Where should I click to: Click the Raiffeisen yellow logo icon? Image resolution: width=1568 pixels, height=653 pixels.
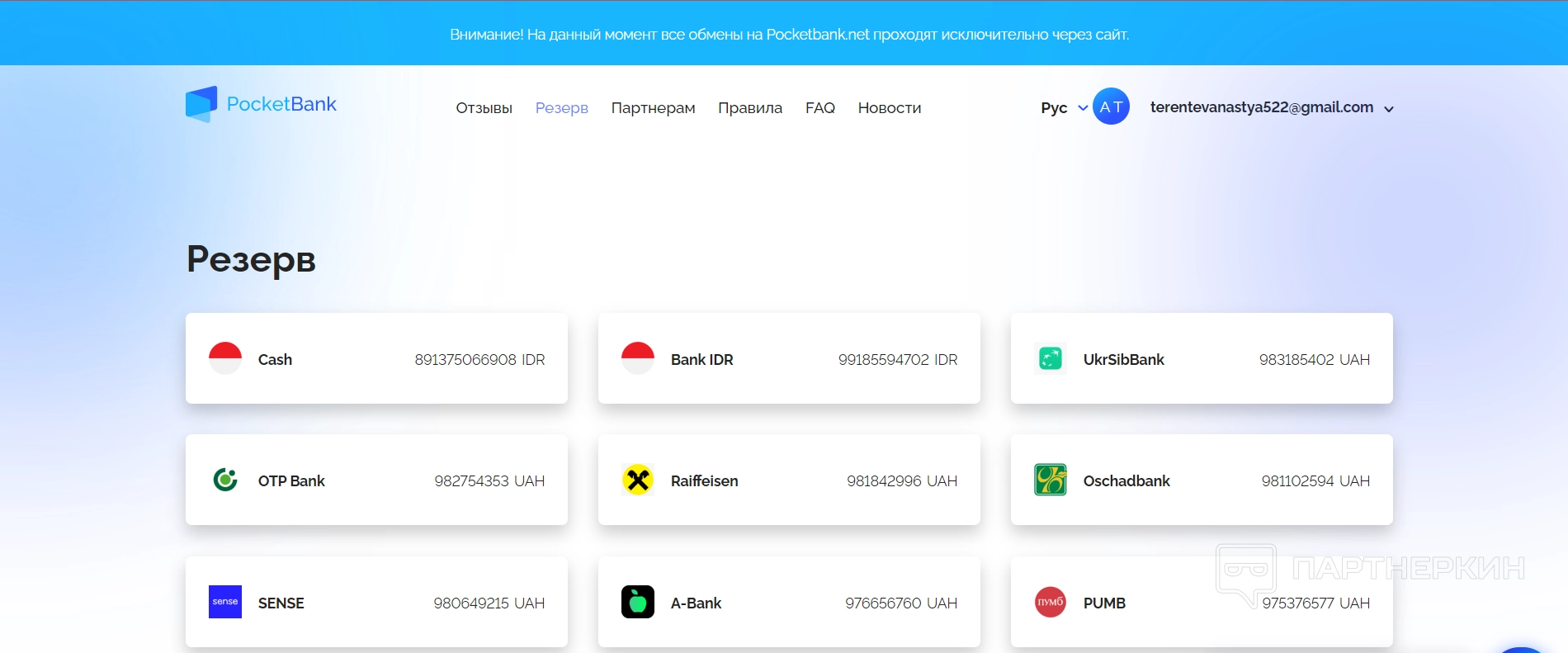638,480
